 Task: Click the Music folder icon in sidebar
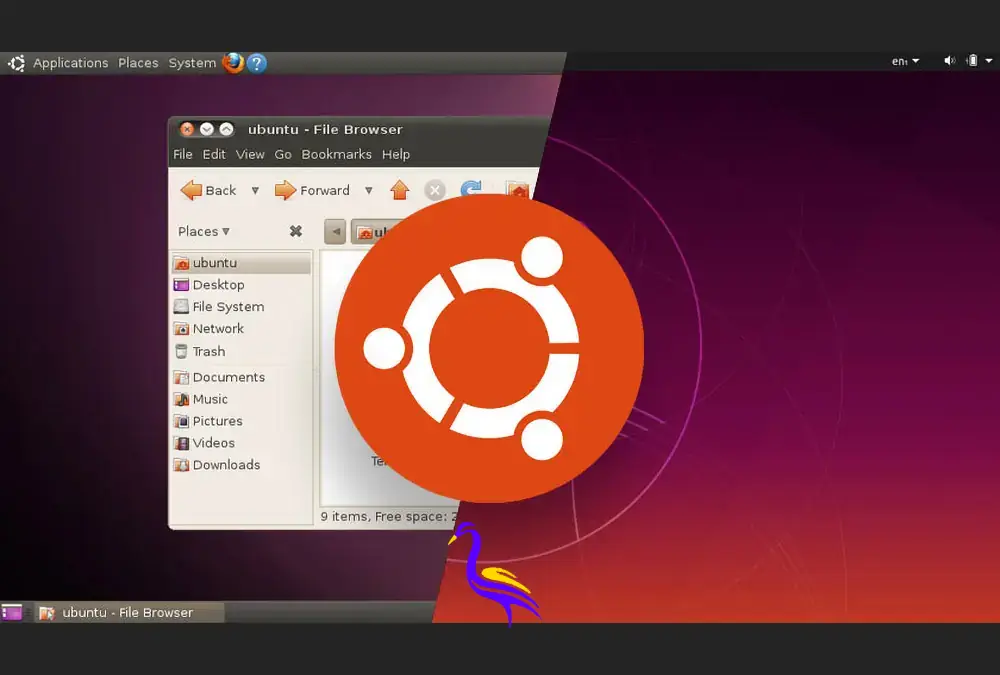pos(181,399)
